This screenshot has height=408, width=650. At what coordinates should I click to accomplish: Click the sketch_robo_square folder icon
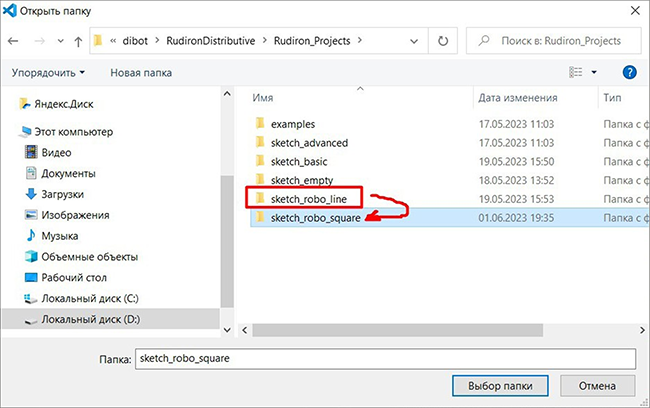tap(260, 217)
